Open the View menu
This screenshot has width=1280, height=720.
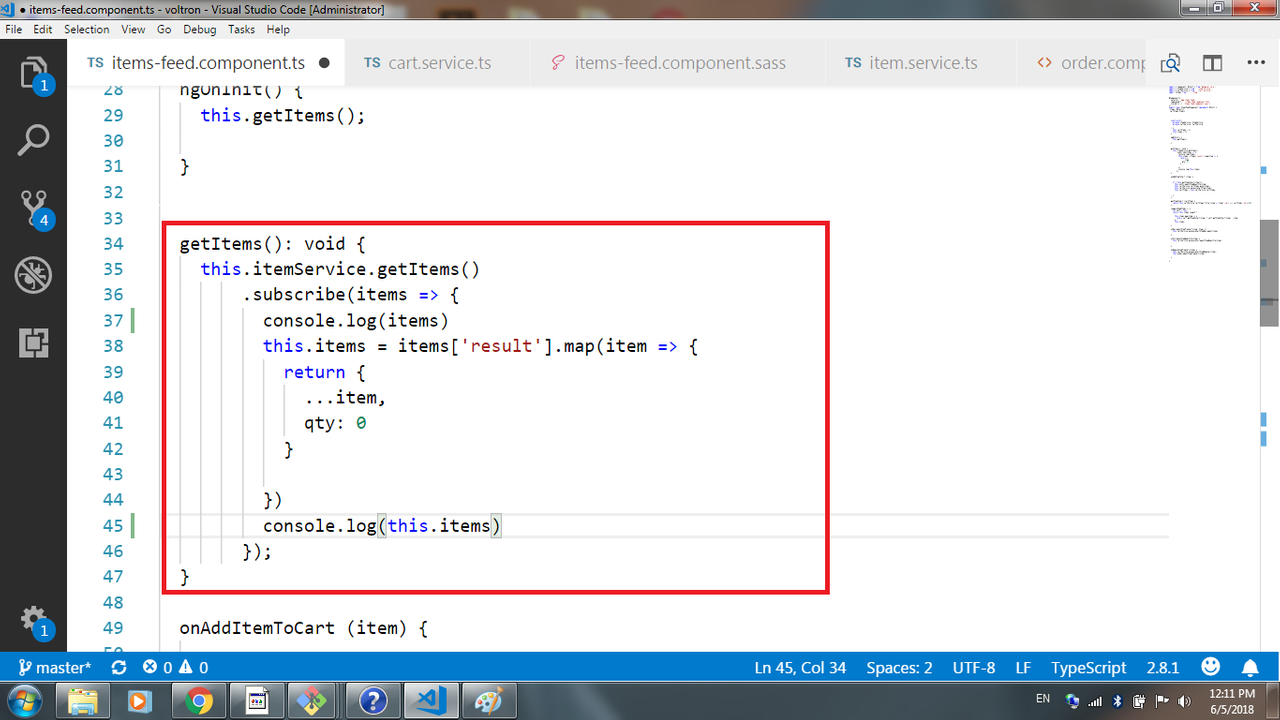133,30
